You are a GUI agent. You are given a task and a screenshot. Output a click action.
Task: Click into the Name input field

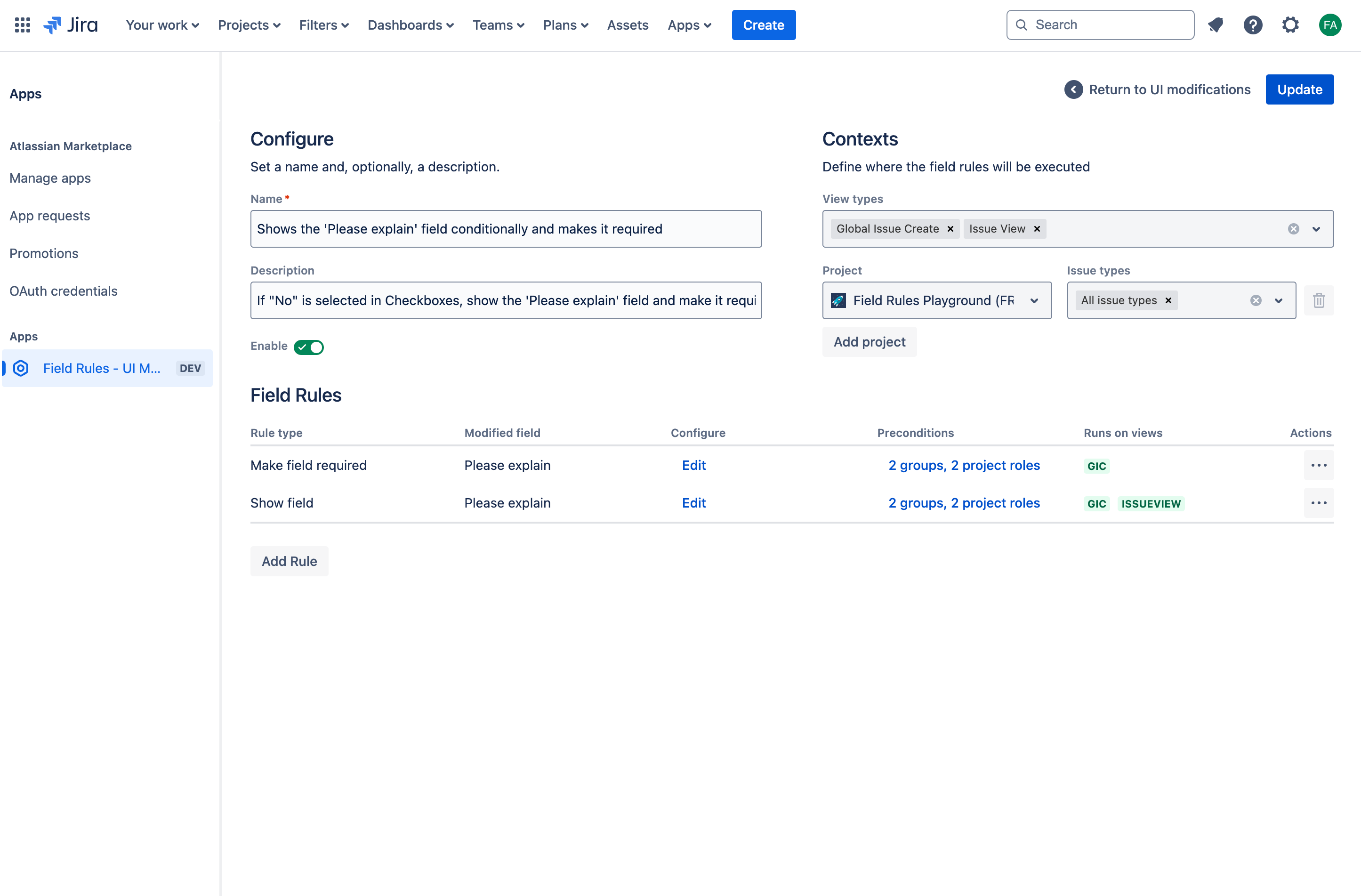pos(506,229)
